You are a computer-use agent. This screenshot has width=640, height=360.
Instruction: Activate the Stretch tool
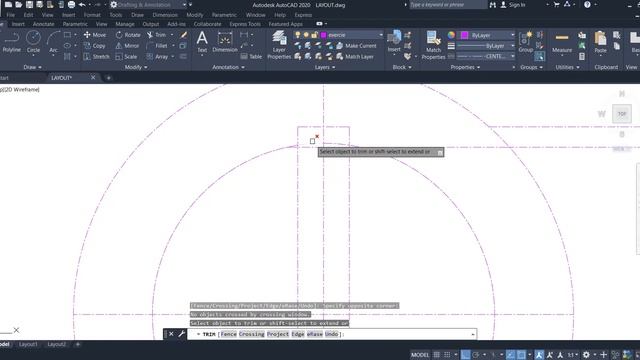tap(96, 56)
